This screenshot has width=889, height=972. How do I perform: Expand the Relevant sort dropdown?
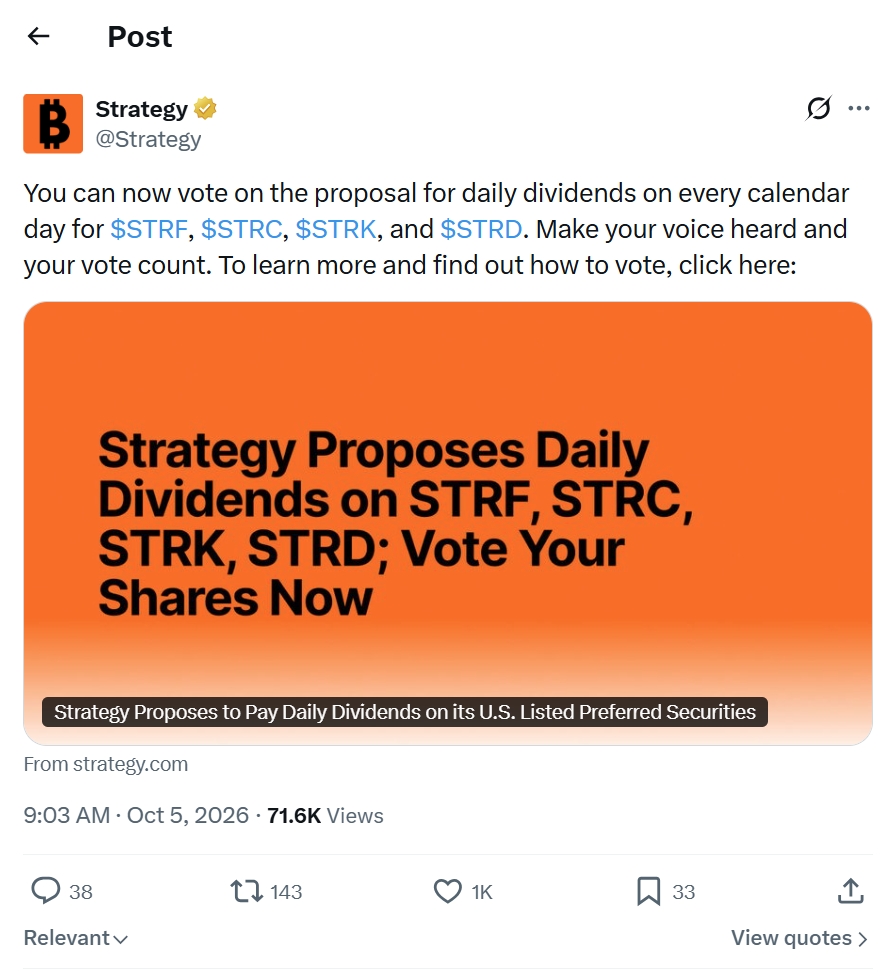click(x=76, y=938)
